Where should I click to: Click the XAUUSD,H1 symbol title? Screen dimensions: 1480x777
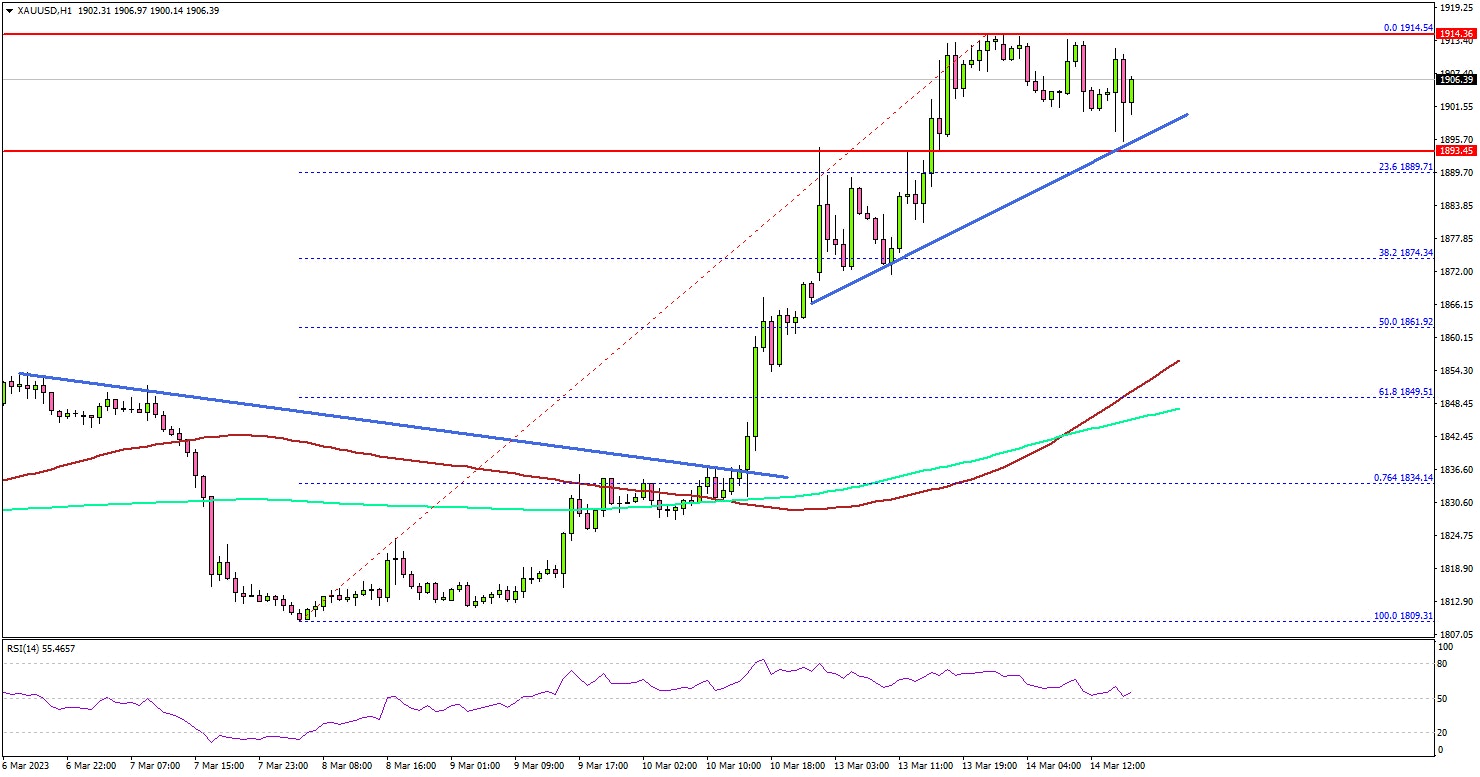[32, 8]
